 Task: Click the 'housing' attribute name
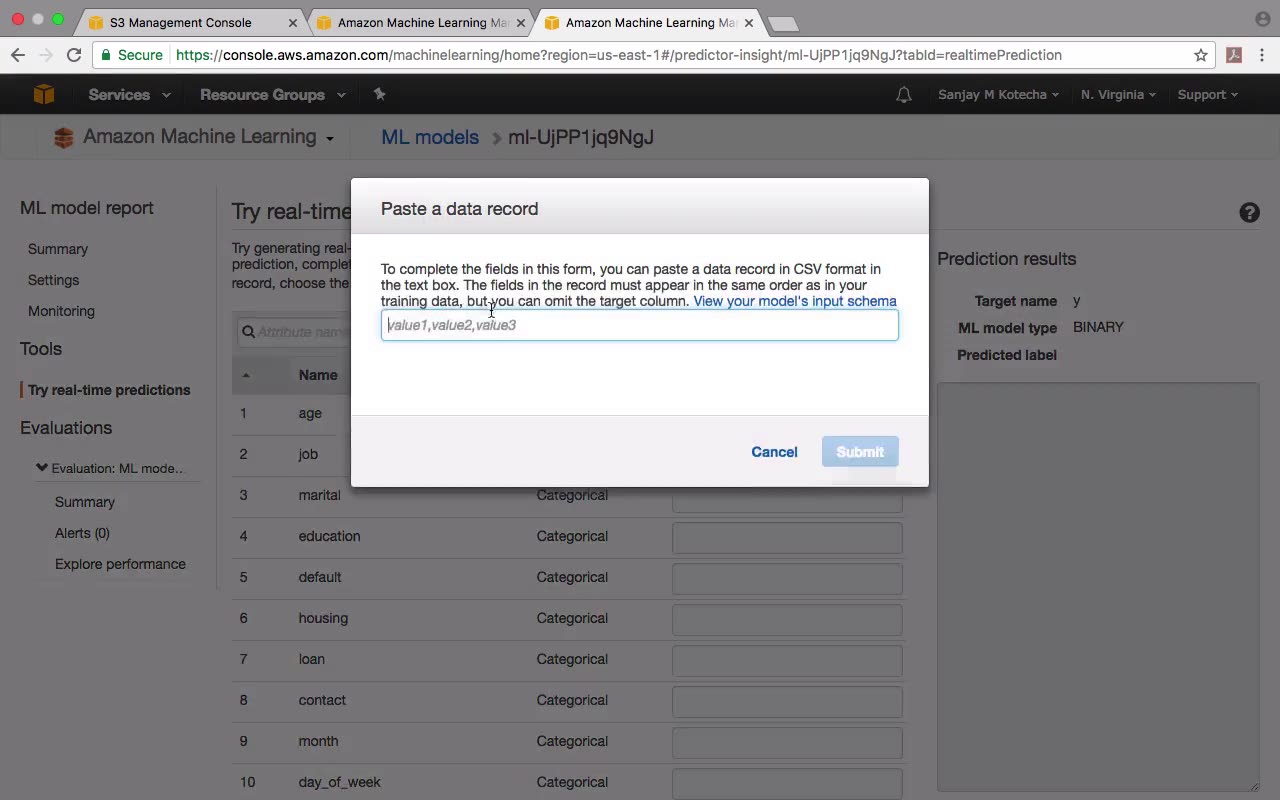[x=323, y=618]
